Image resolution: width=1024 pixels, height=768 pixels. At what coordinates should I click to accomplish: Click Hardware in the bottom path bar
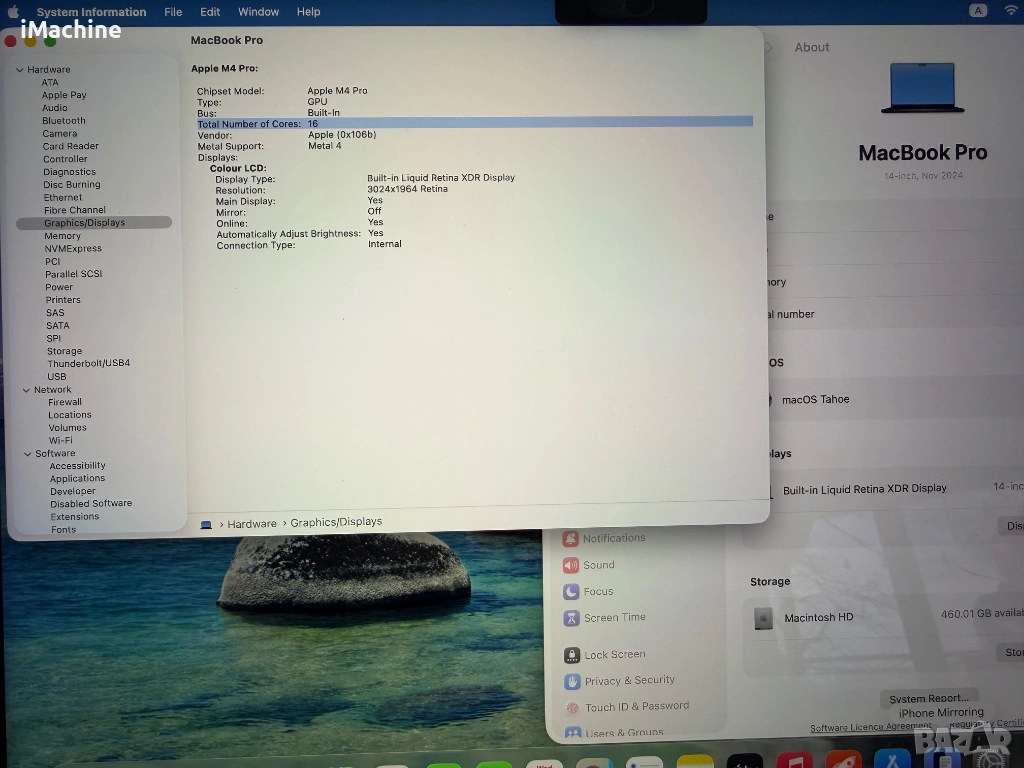pos(251,523)
